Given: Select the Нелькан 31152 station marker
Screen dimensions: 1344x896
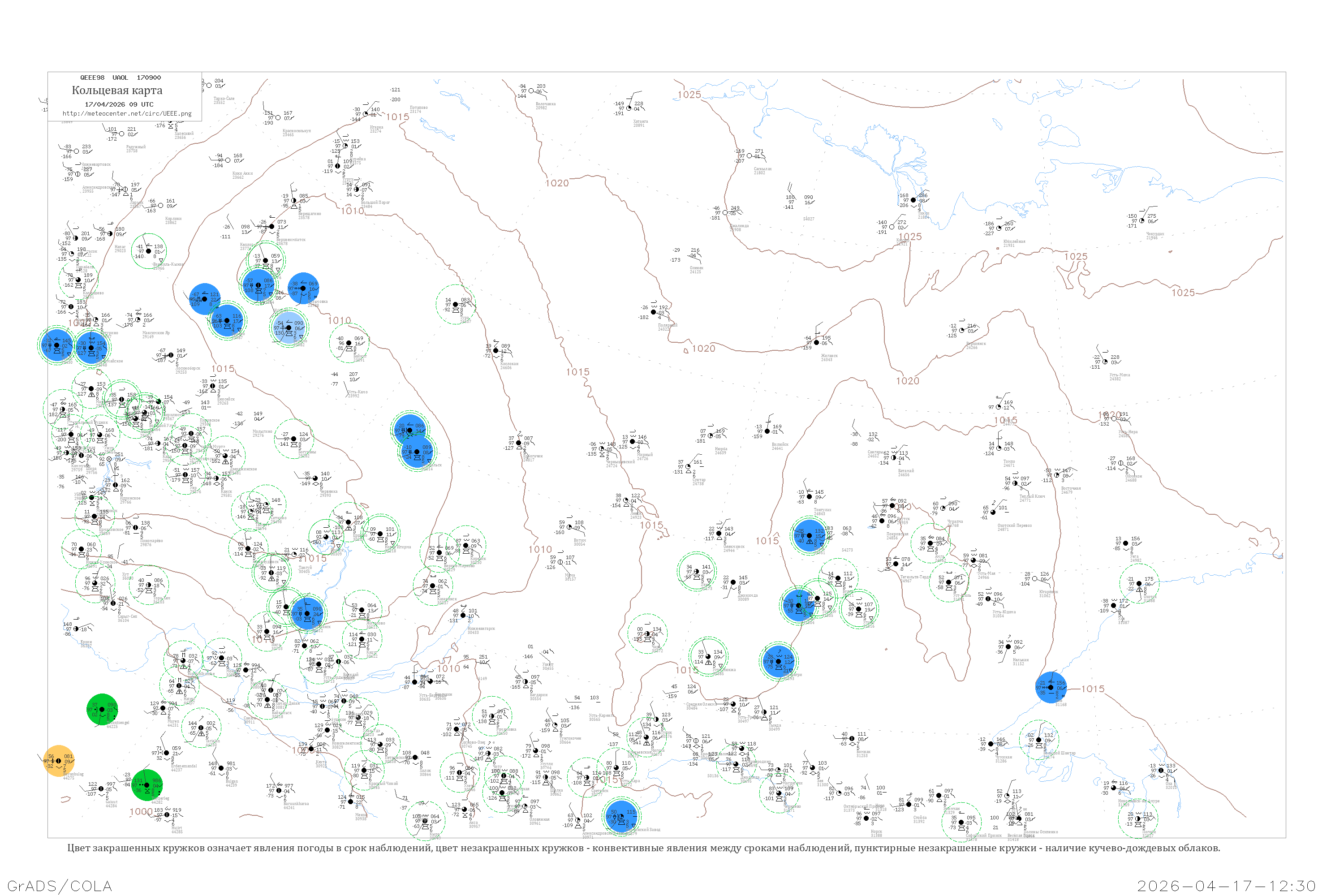Looking at the screenshot, I should [x=1008, y=647].
